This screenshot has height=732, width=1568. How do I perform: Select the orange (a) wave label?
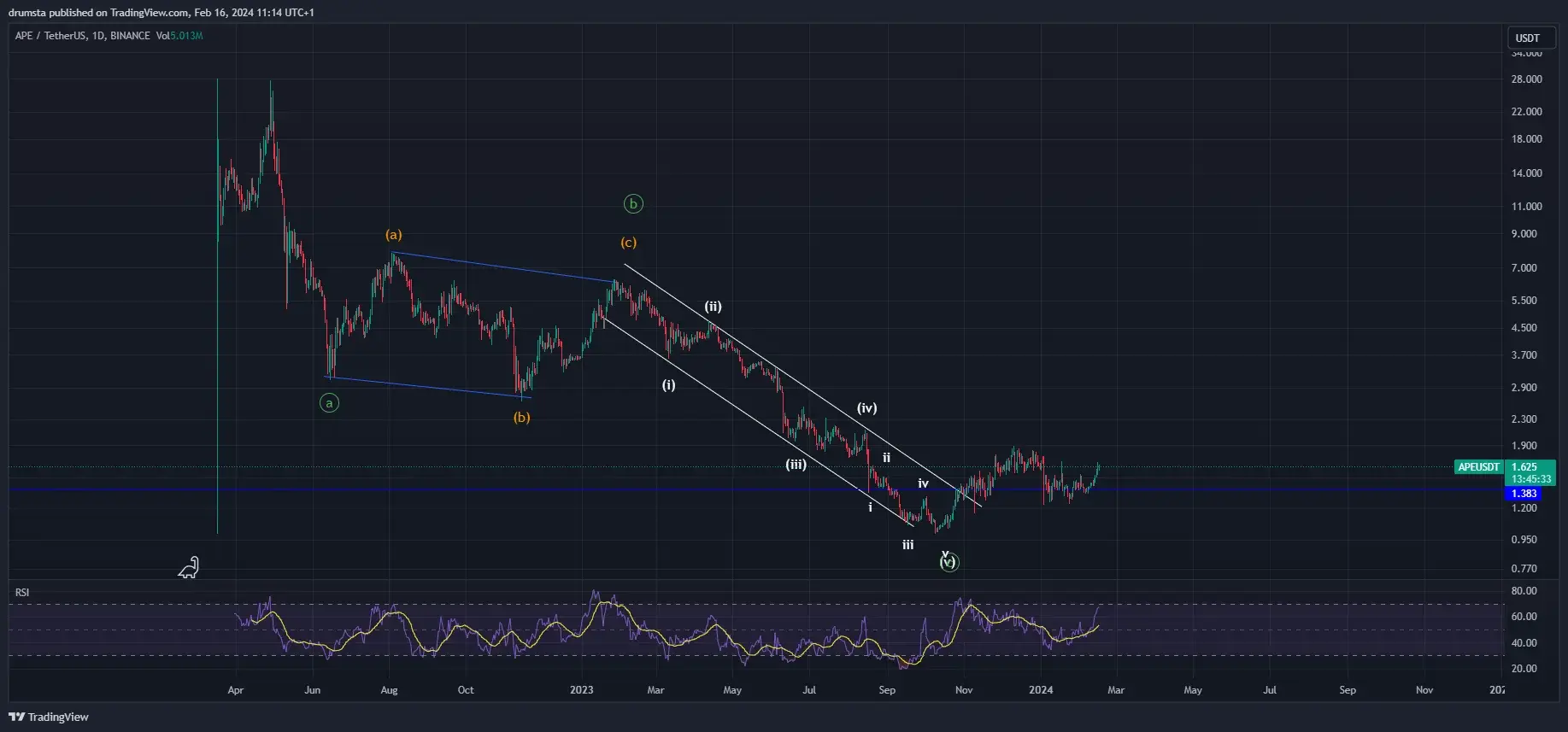[393, 235]
